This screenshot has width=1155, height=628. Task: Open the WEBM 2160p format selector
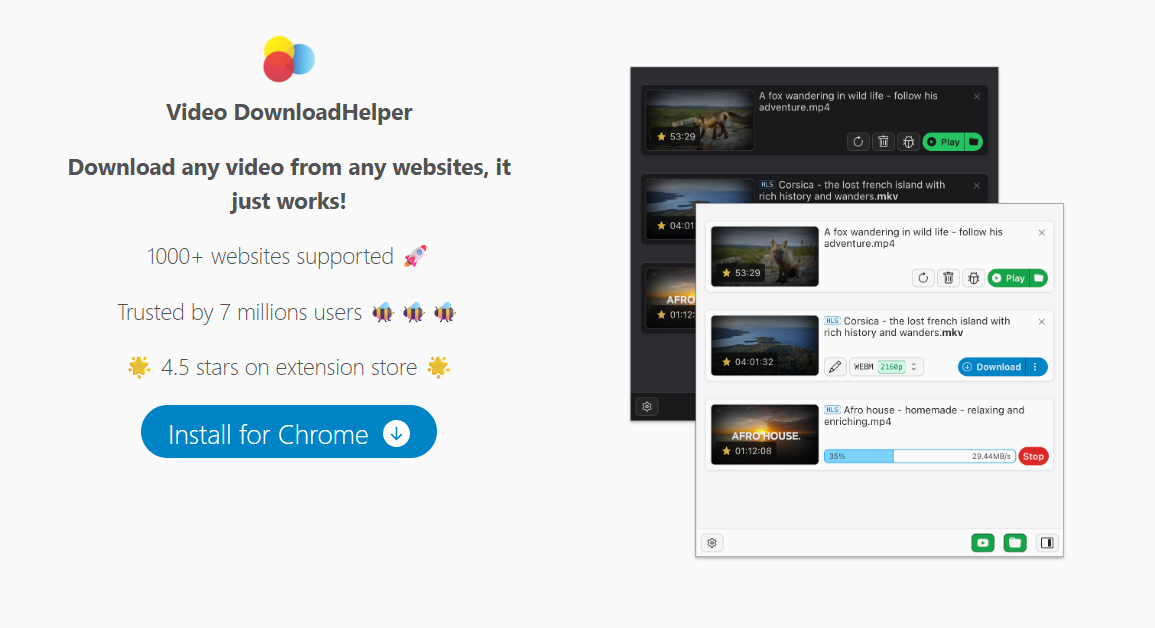click(x=886, y=367)
